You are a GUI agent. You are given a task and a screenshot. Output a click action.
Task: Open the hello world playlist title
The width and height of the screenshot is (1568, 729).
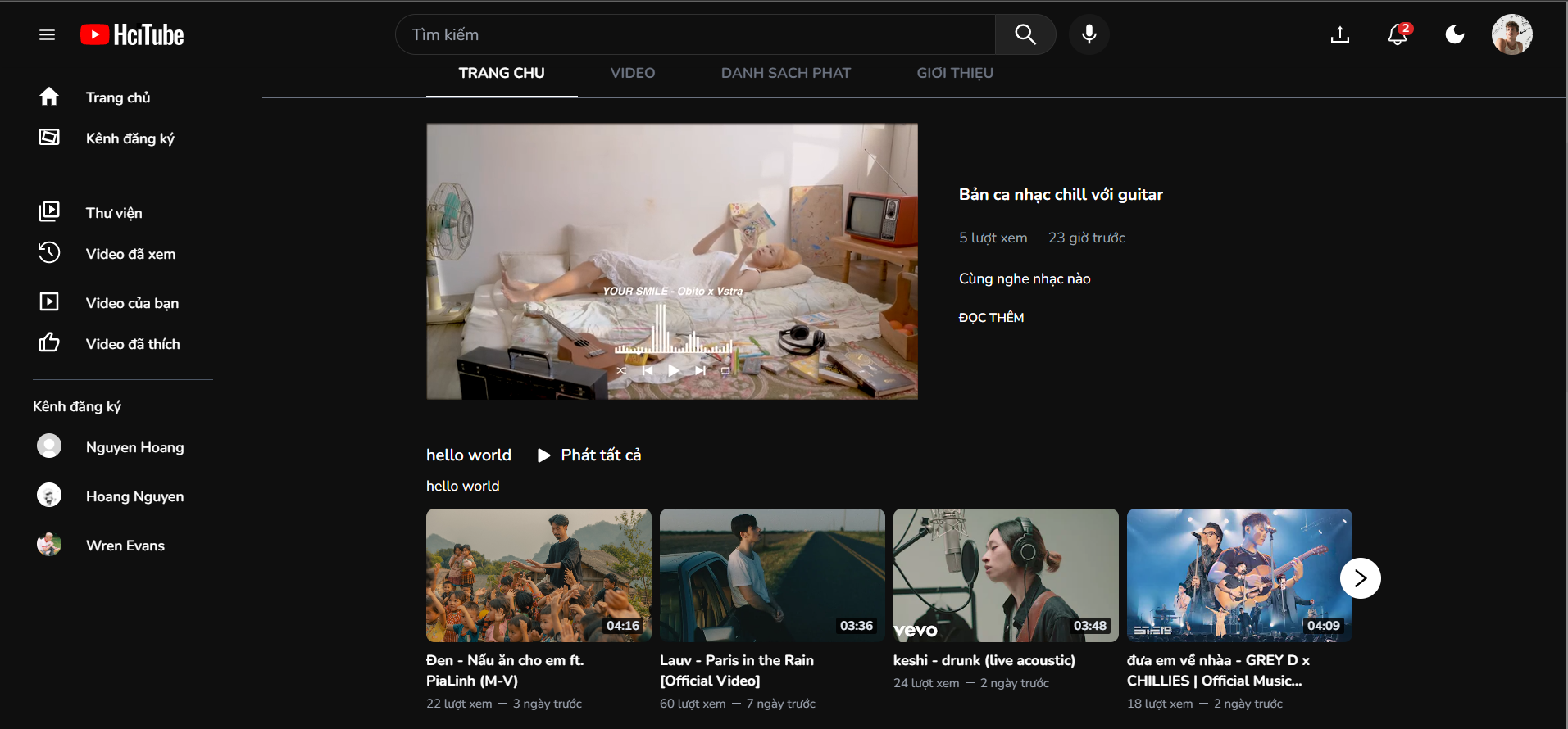pyautogui.click(x=469, y=455)
